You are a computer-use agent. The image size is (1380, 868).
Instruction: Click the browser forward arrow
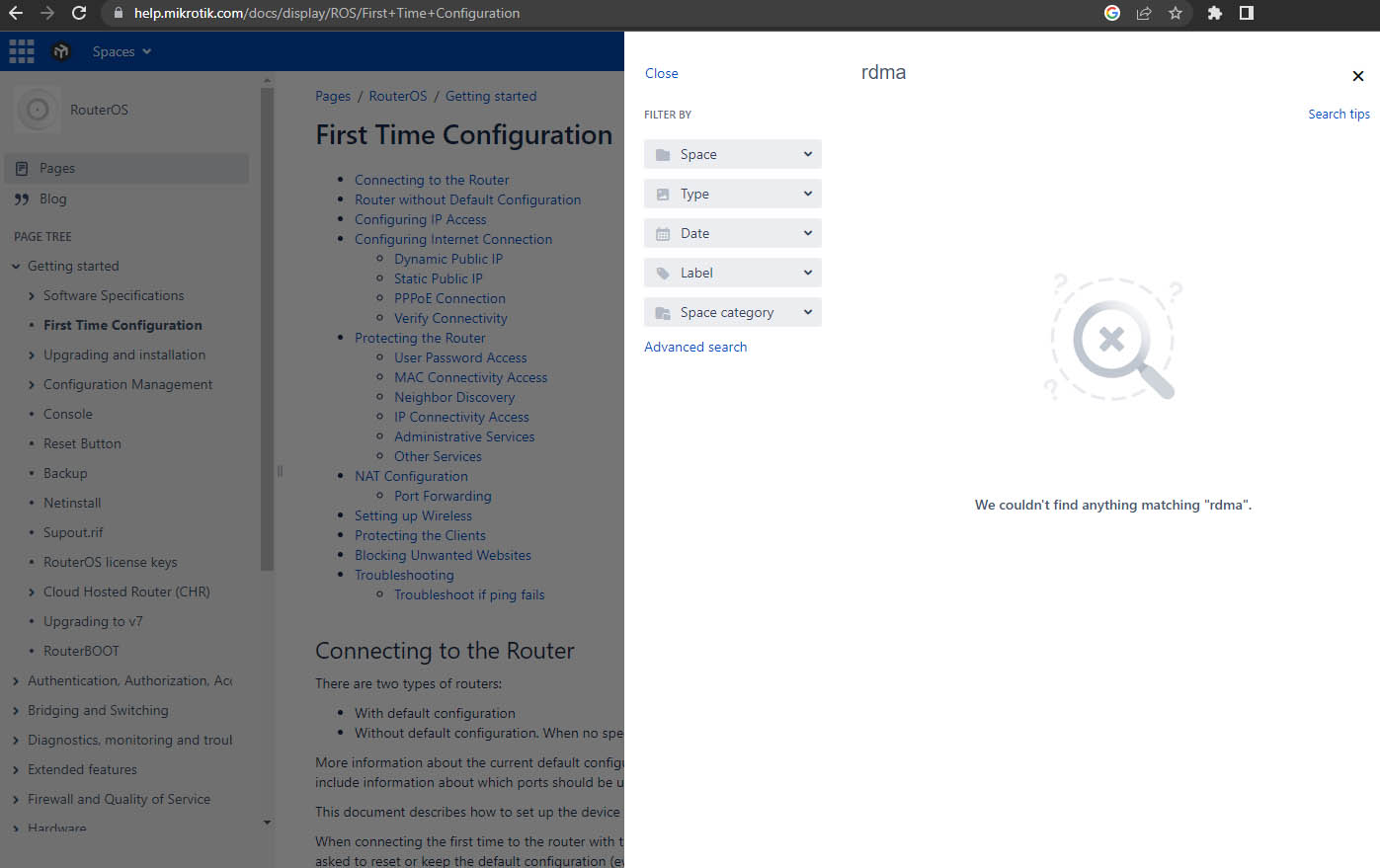47,13
